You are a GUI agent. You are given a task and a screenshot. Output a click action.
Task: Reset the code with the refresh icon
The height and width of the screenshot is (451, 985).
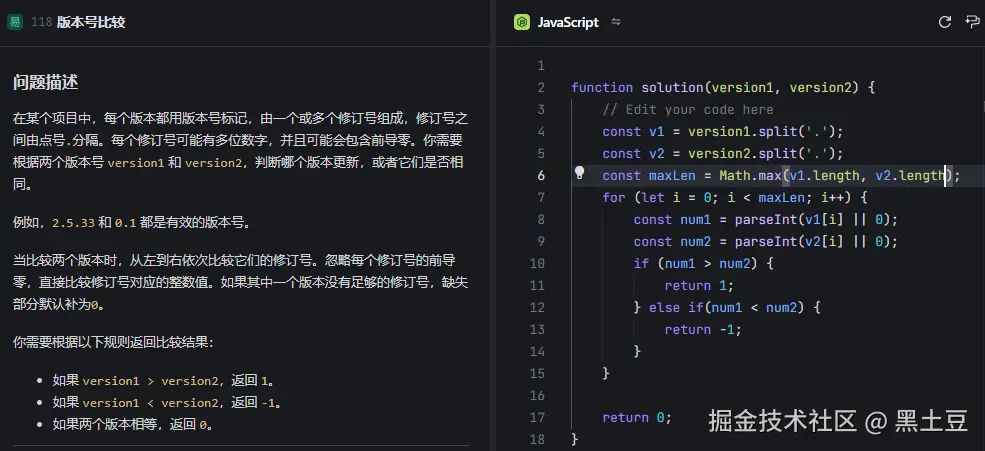point(945,23)
